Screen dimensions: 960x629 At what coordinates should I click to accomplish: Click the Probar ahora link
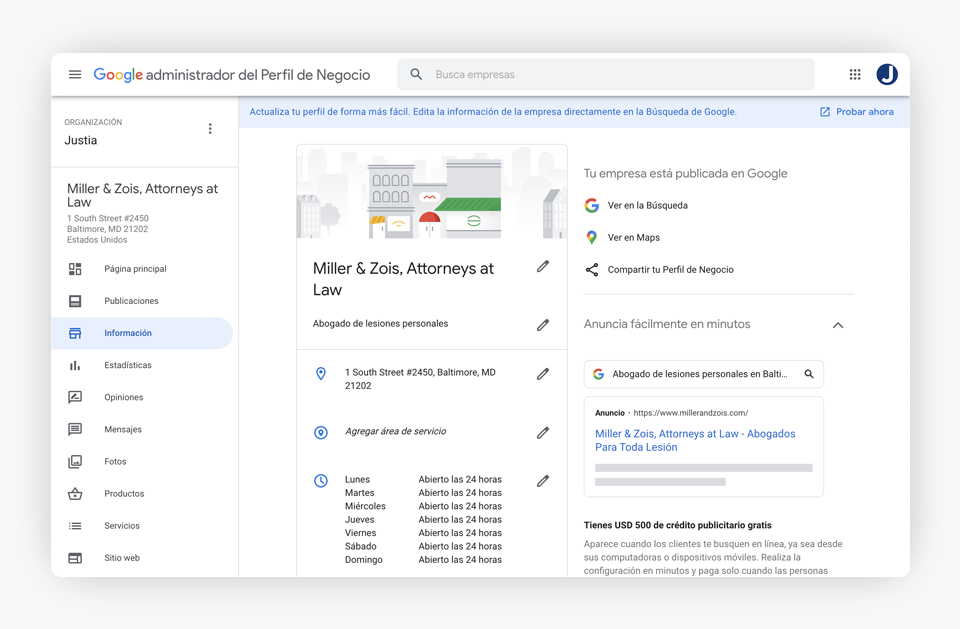(x=864, y=112)
